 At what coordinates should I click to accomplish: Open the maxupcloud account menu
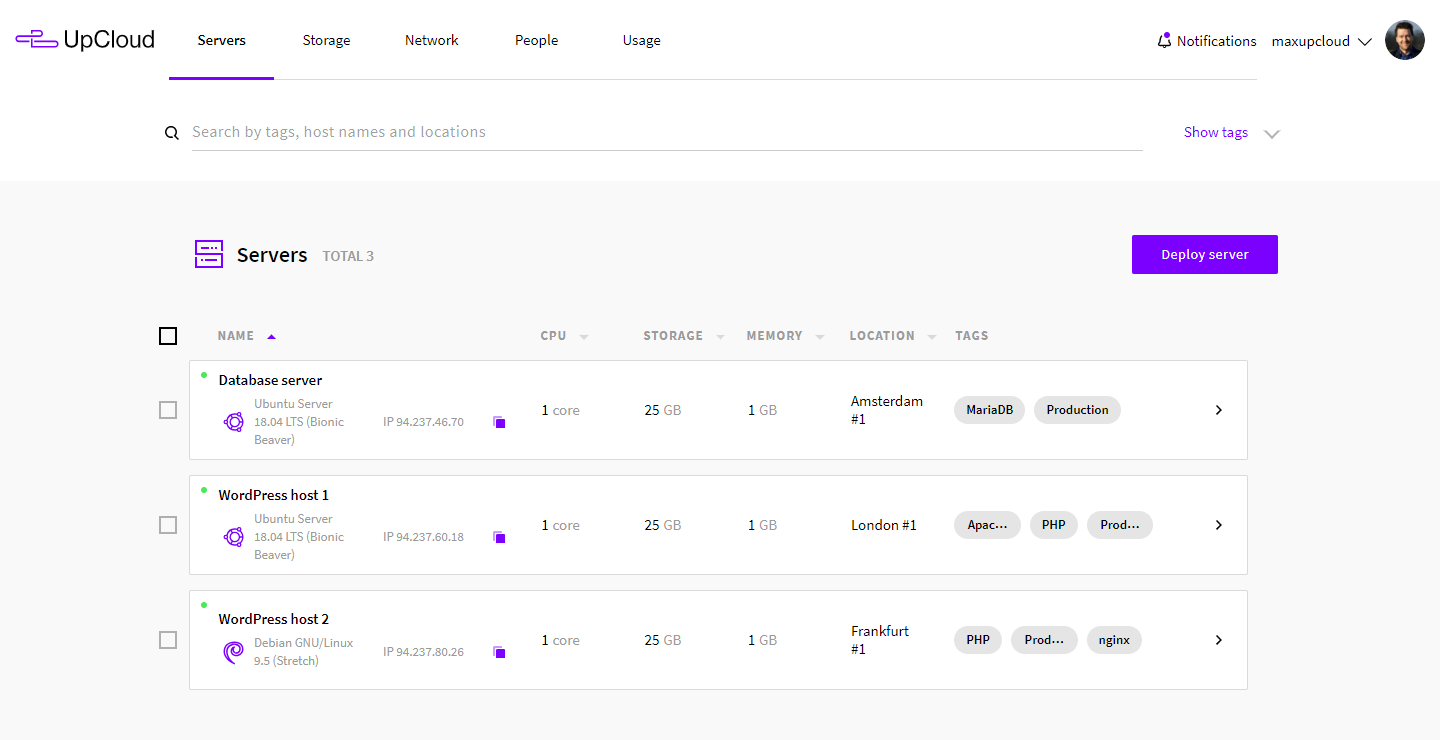1320,41
